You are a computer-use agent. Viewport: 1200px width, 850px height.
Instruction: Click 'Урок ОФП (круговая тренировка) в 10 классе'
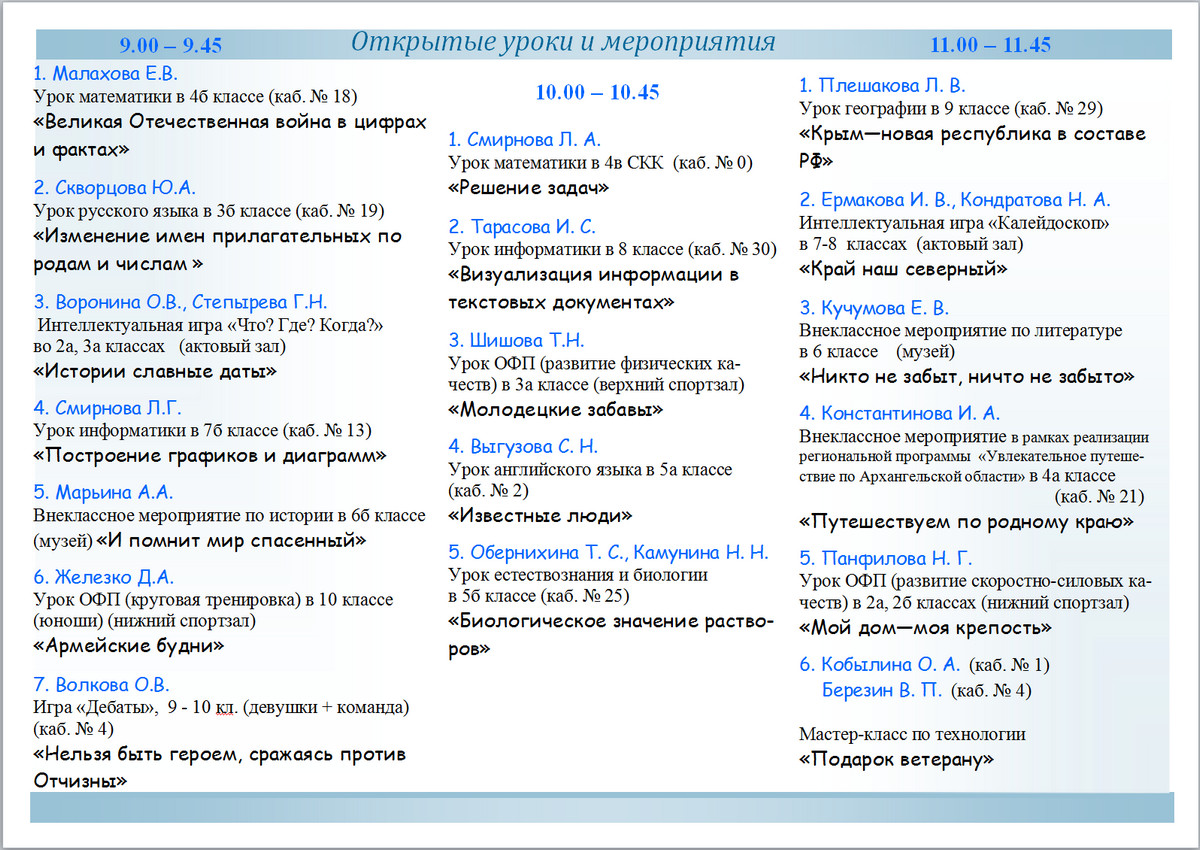pos(213,600)
